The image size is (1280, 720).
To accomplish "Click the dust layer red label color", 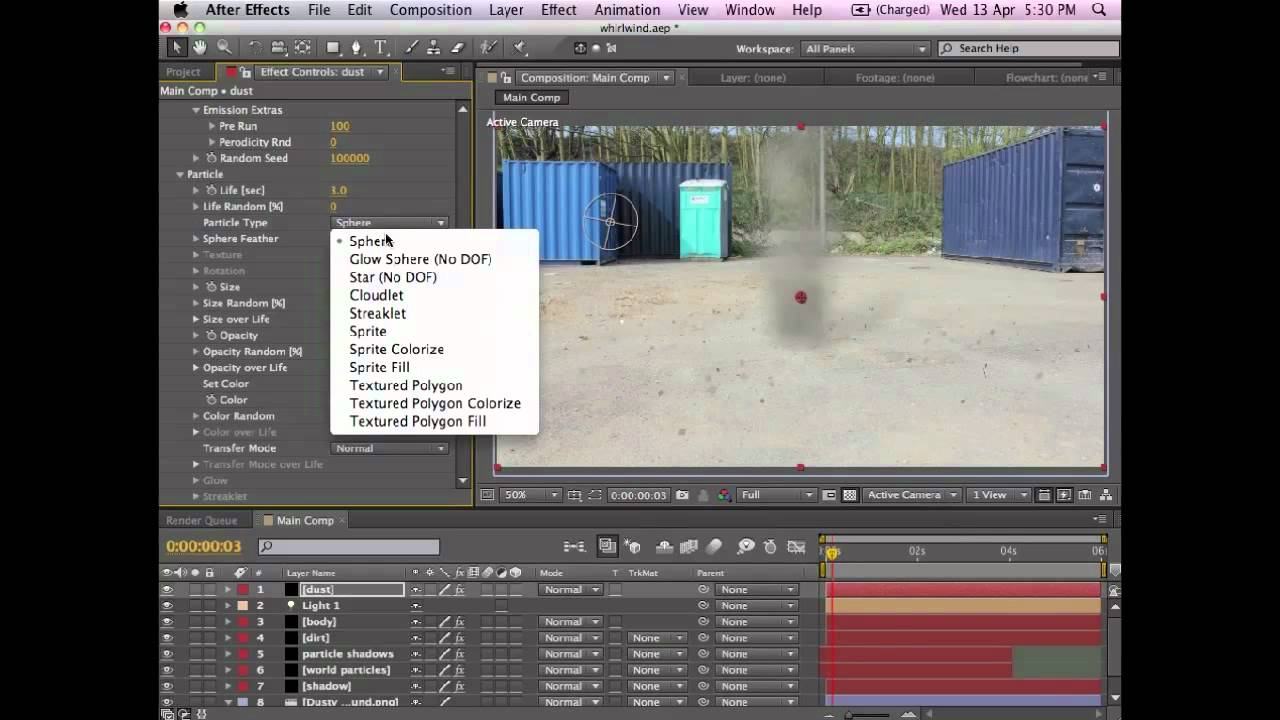I will [243, 590].
